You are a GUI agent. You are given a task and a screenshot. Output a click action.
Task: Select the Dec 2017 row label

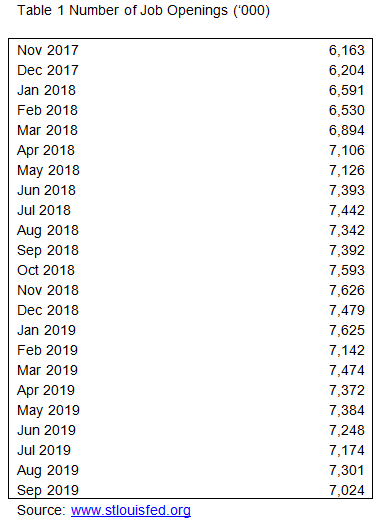[48, 70]
